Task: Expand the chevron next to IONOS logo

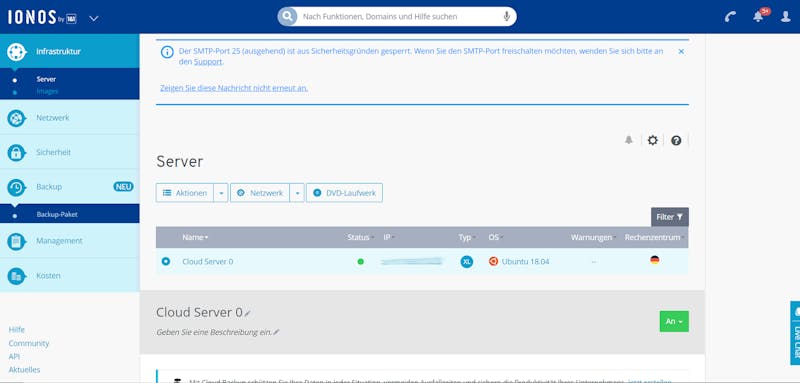Action: [93, 18]
